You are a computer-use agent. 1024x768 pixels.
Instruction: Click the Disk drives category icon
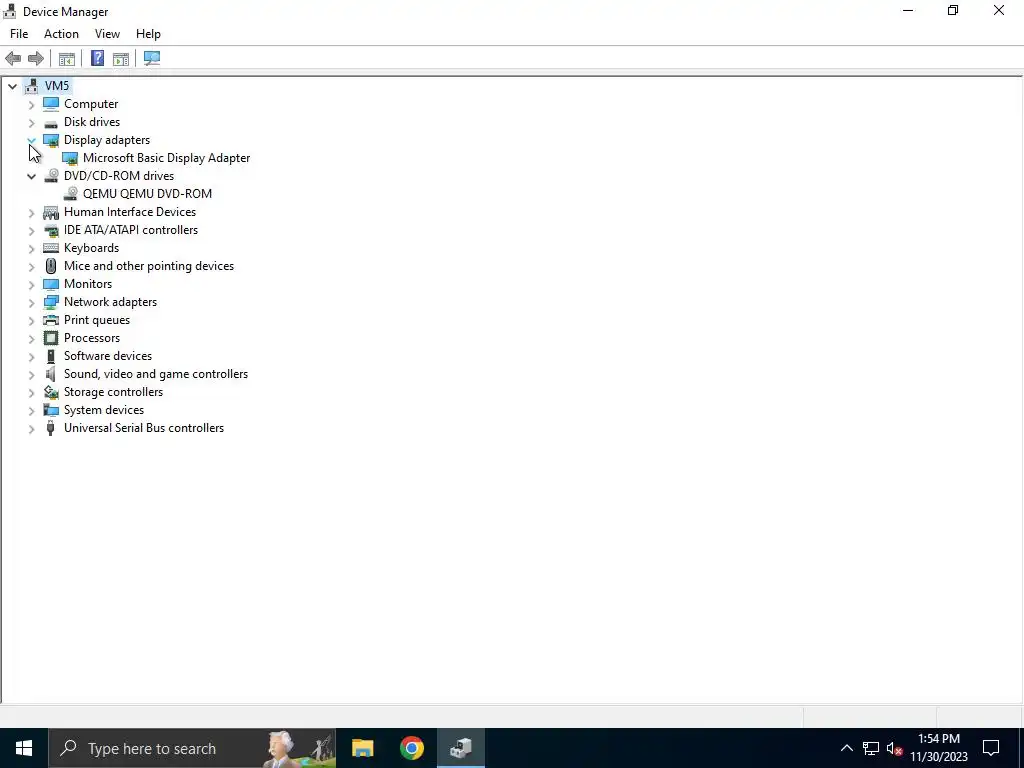[x=51, y=122]
